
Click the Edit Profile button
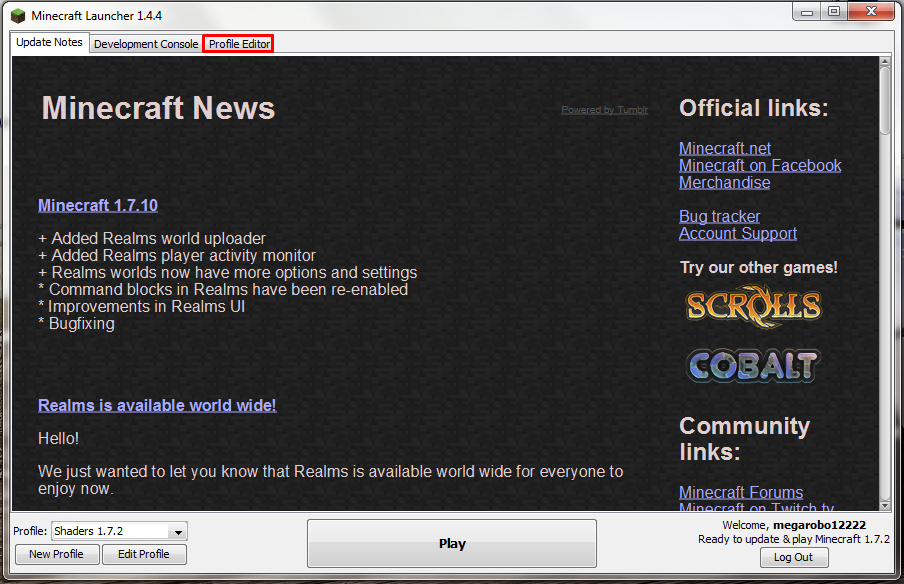pyautogui.click(x=144, y=554)
